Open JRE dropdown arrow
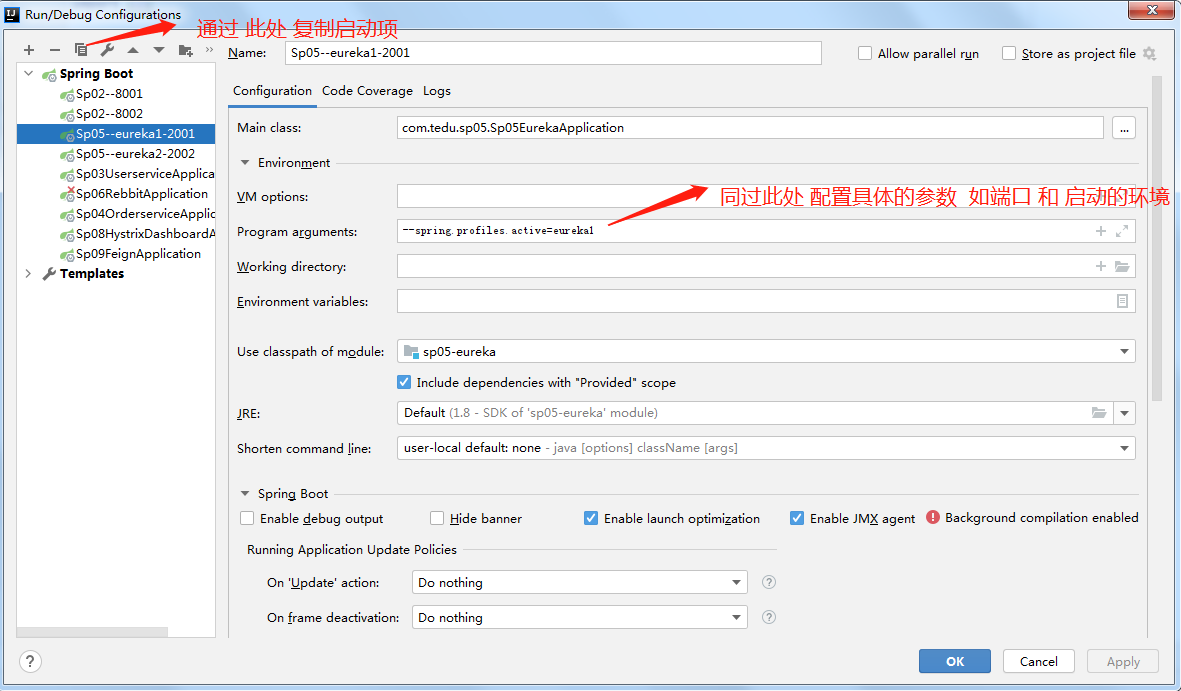This screenshot has width=1181, height=691. pyautogui.click(x=1124, y=413)
